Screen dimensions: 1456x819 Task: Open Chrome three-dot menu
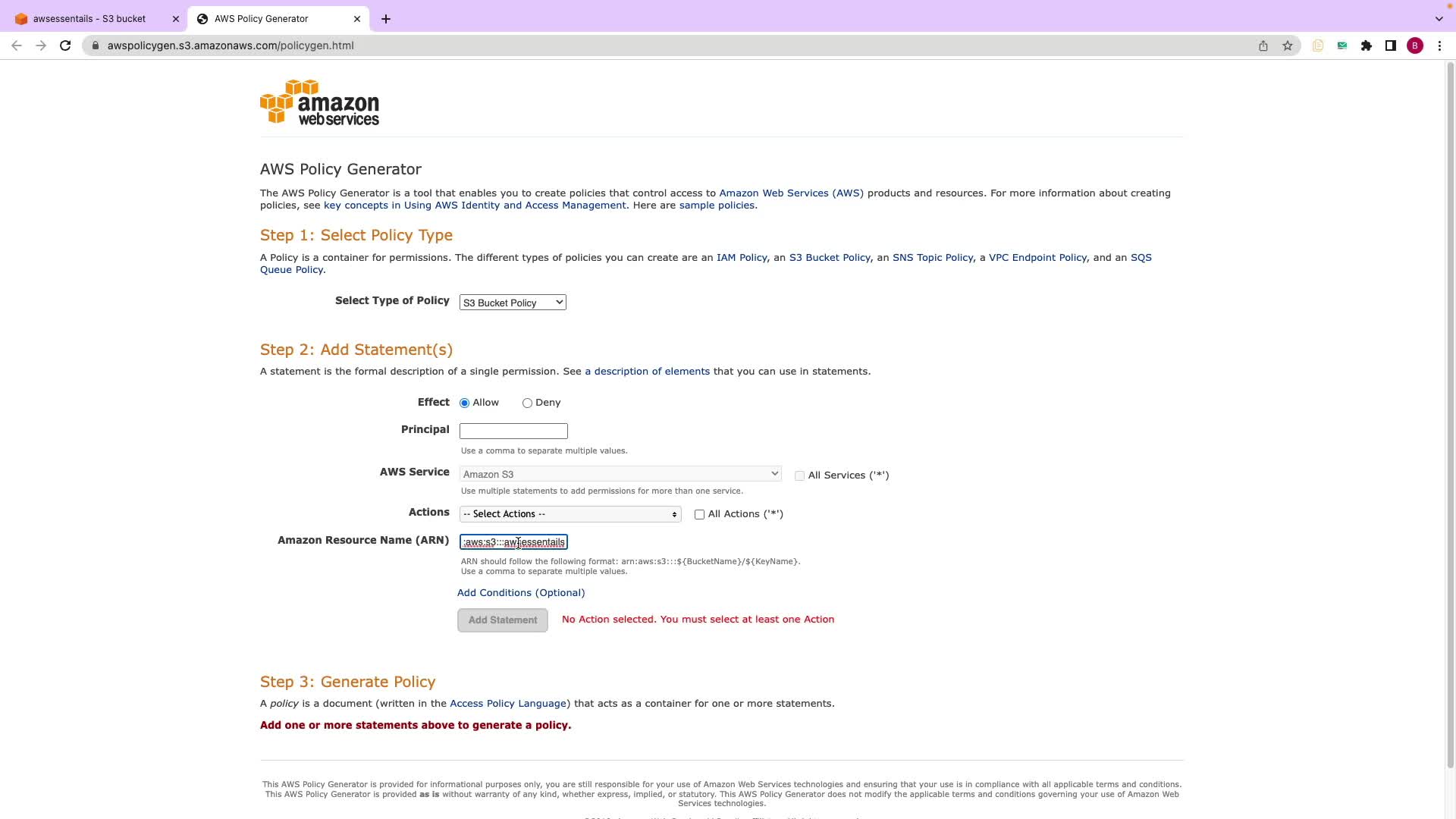click(x=1439, y=45)
